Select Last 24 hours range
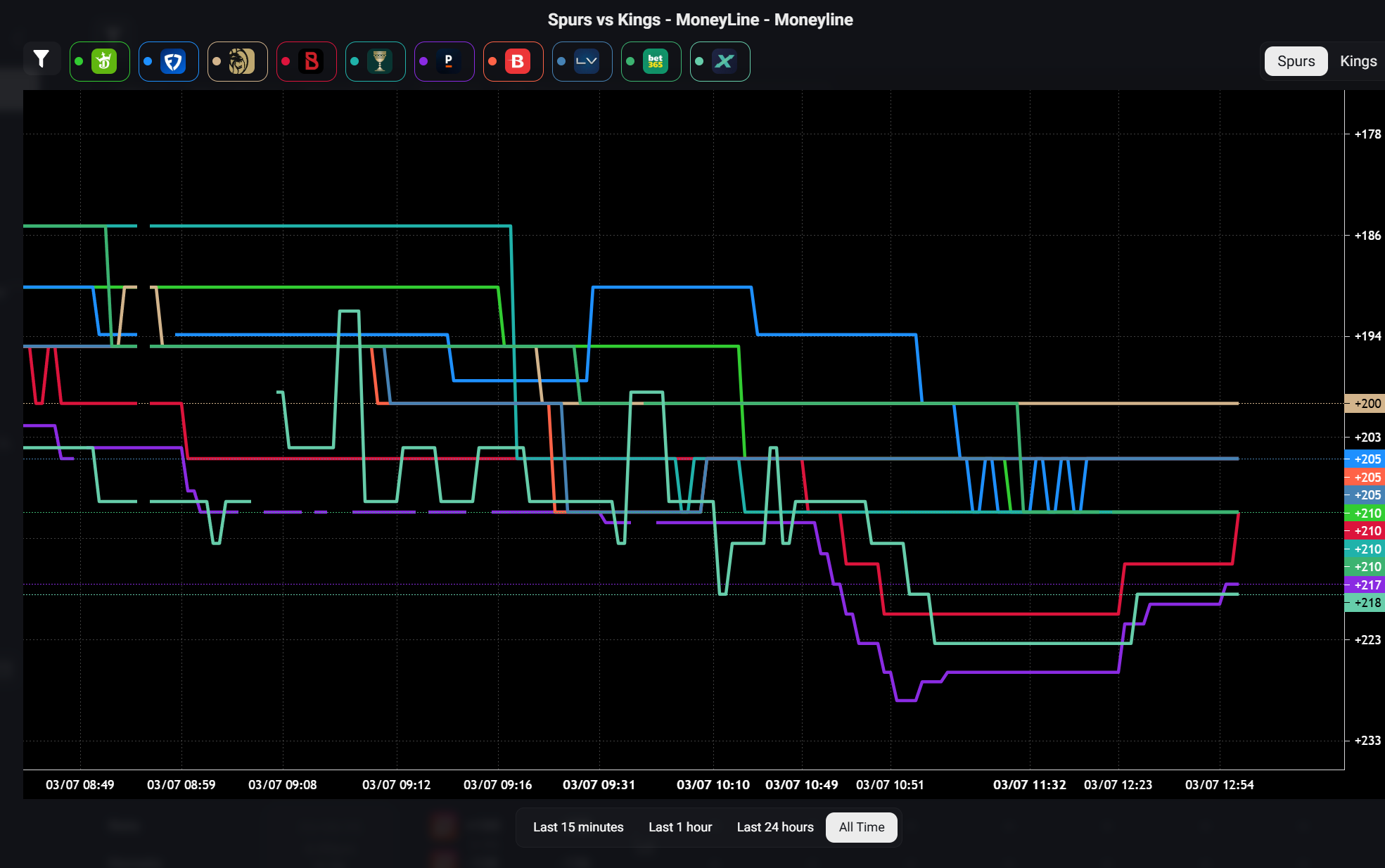The image size is (1385, 868). 774,827
